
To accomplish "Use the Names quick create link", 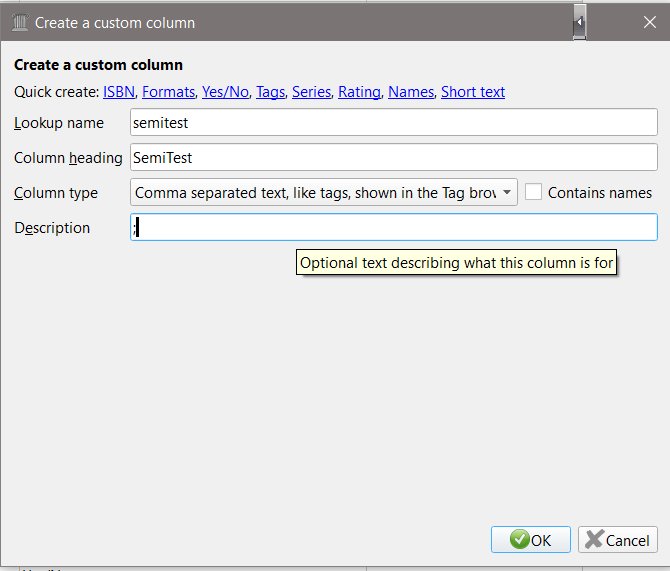I will tap(410, 92).
